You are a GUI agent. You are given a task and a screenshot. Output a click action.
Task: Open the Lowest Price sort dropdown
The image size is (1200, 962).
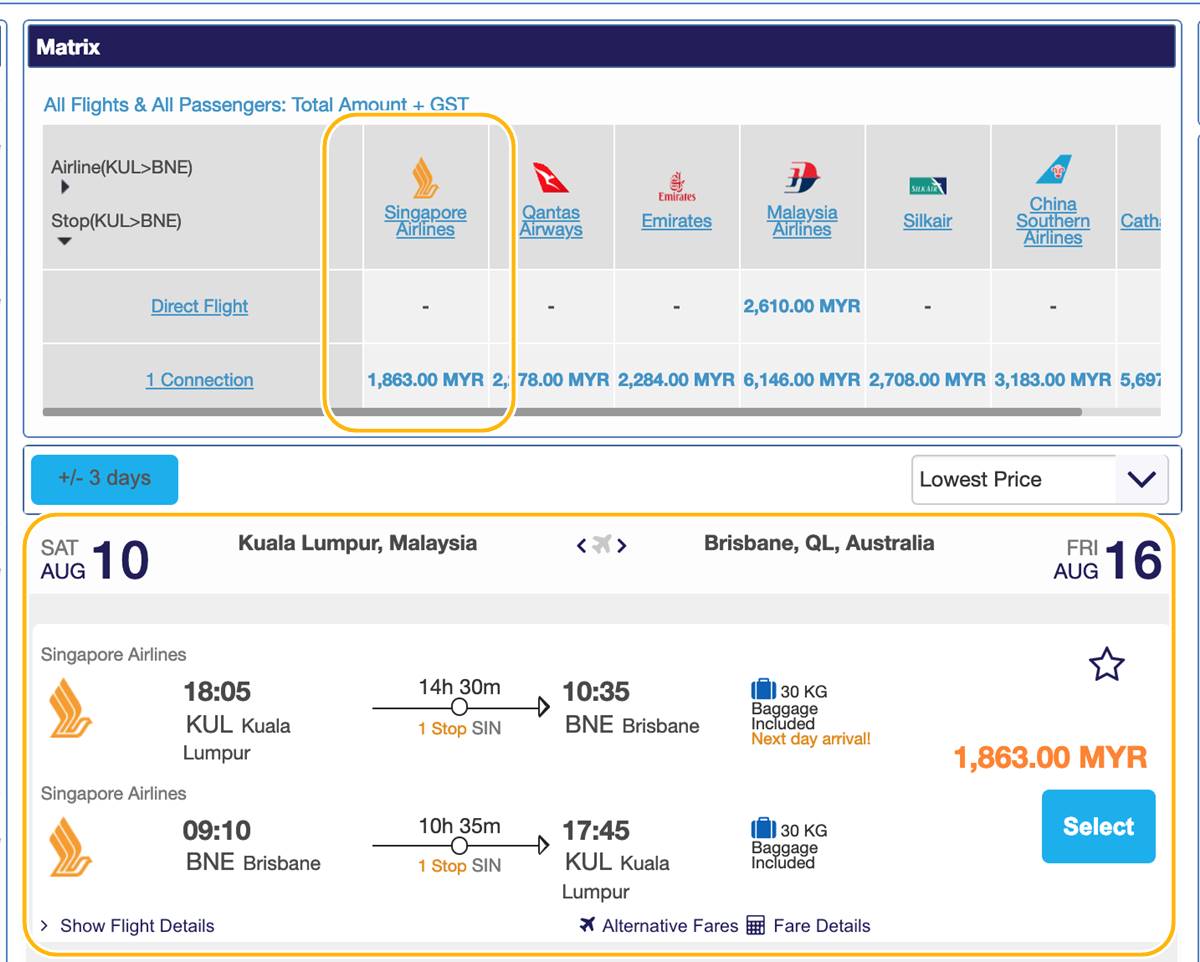(x=1040, y=479)
